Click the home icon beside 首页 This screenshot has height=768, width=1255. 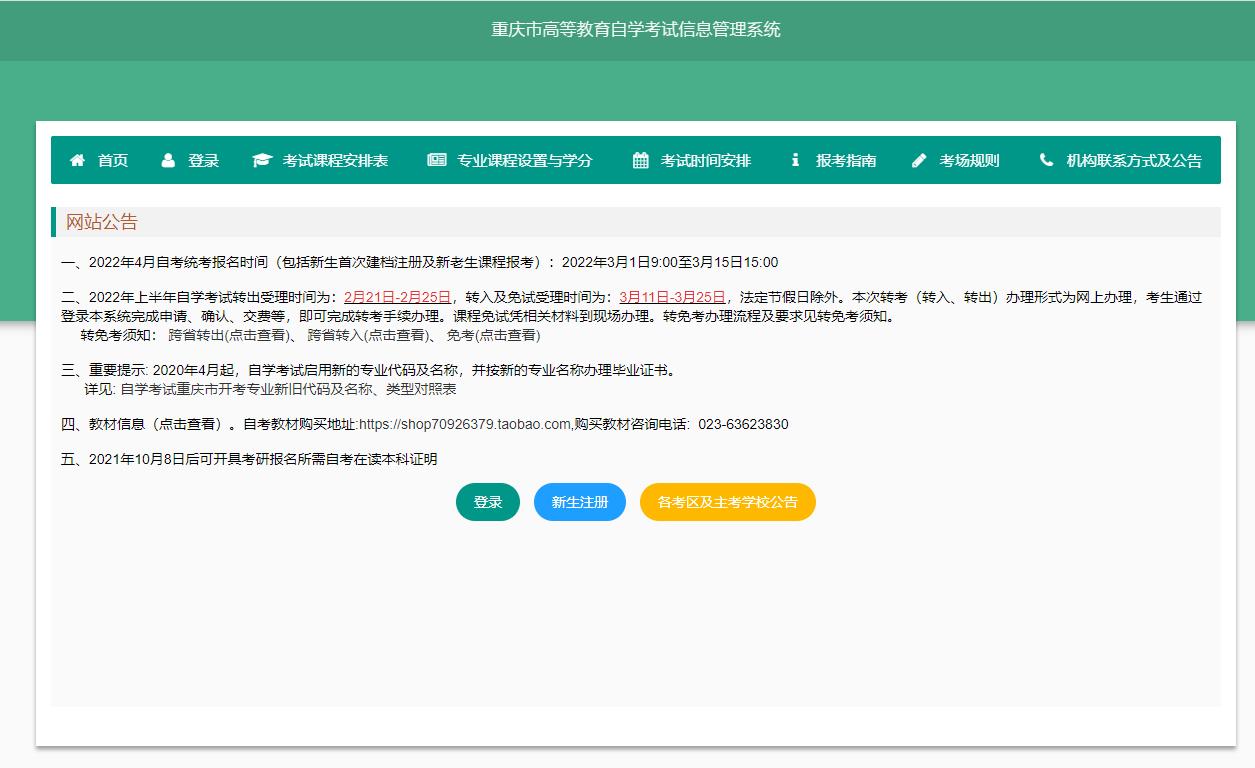pyautogui.click(x=77, y=160)
